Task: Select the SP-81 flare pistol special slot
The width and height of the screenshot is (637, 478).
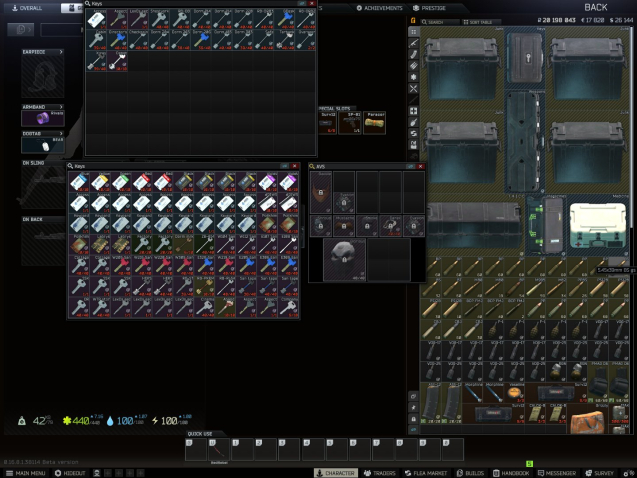Action: (350, 123)
